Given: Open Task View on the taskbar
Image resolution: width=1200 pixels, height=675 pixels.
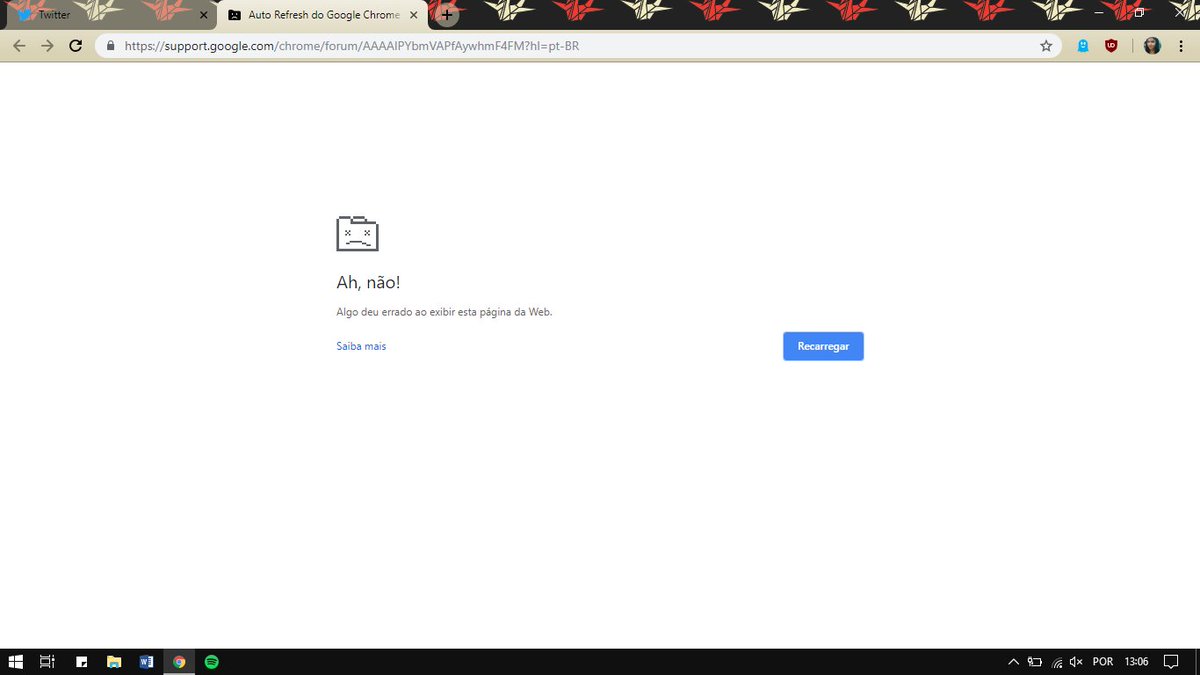Looking at the screenshot, I should 47,661.
